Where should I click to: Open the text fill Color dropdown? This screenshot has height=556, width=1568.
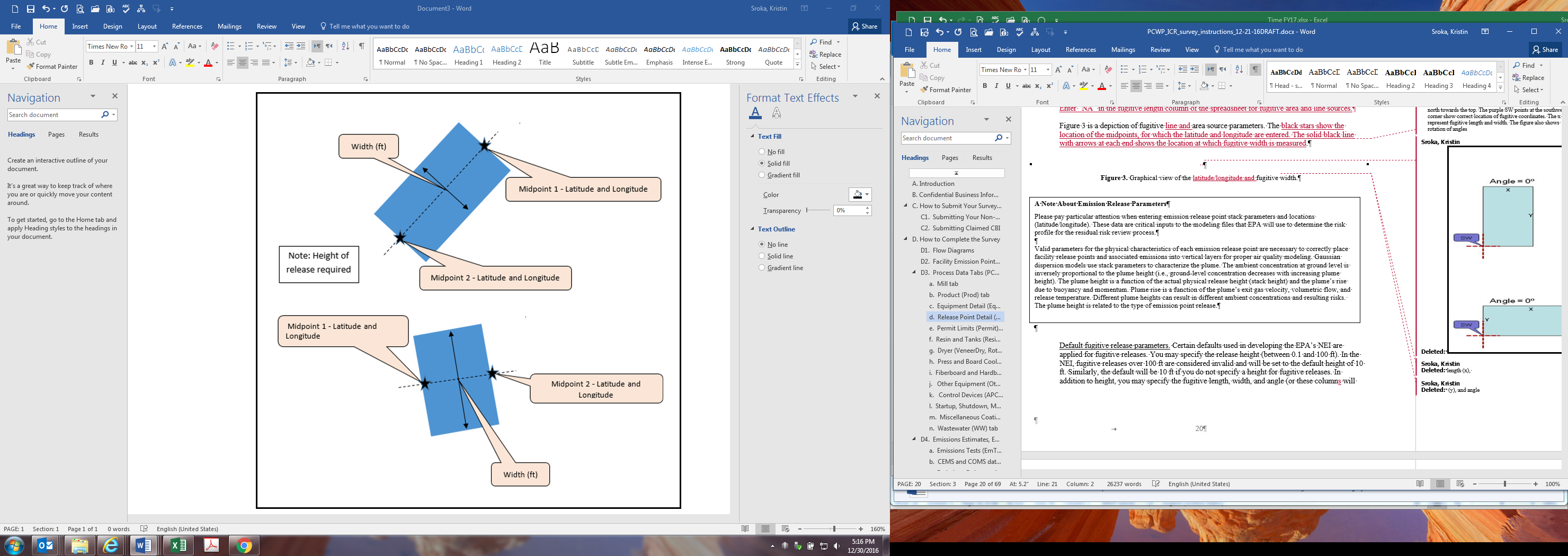point(867,195)
